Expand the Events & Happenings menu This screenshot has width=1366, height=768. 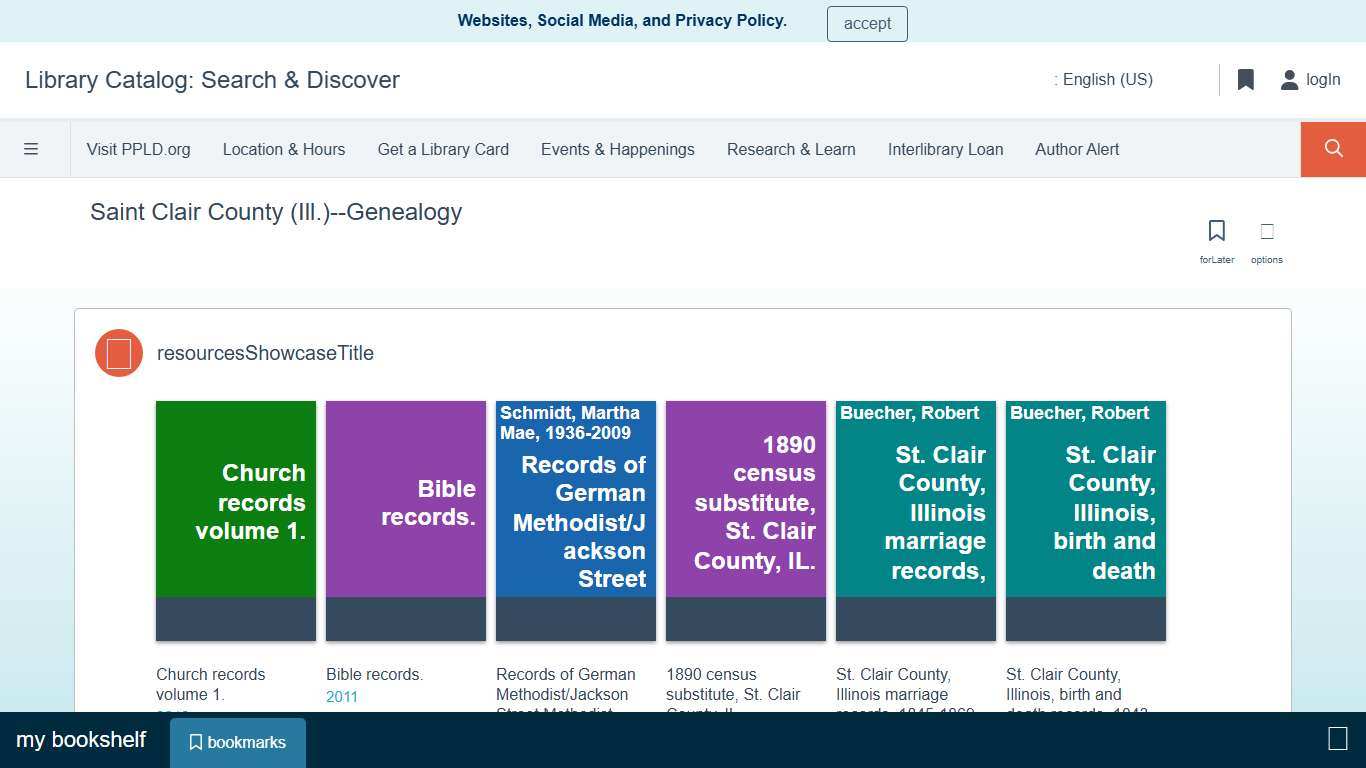pyautogui.click(x=617, y=149)
